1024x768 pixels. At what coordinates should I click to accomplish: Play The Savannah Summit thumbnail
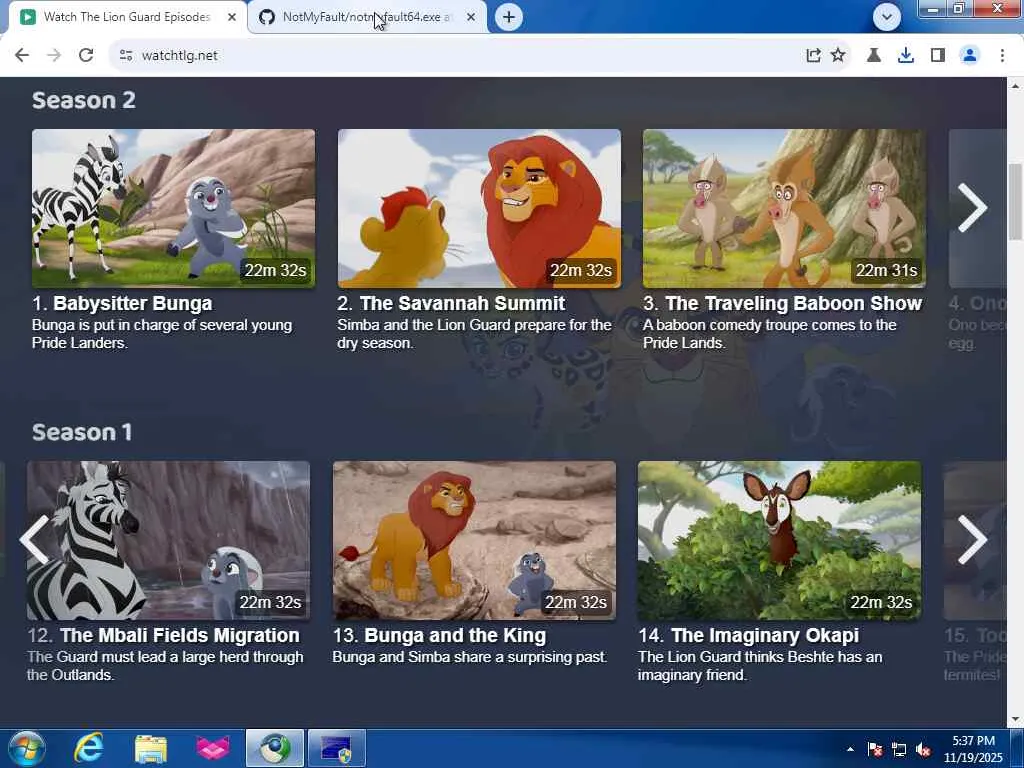tap(479, 208)
